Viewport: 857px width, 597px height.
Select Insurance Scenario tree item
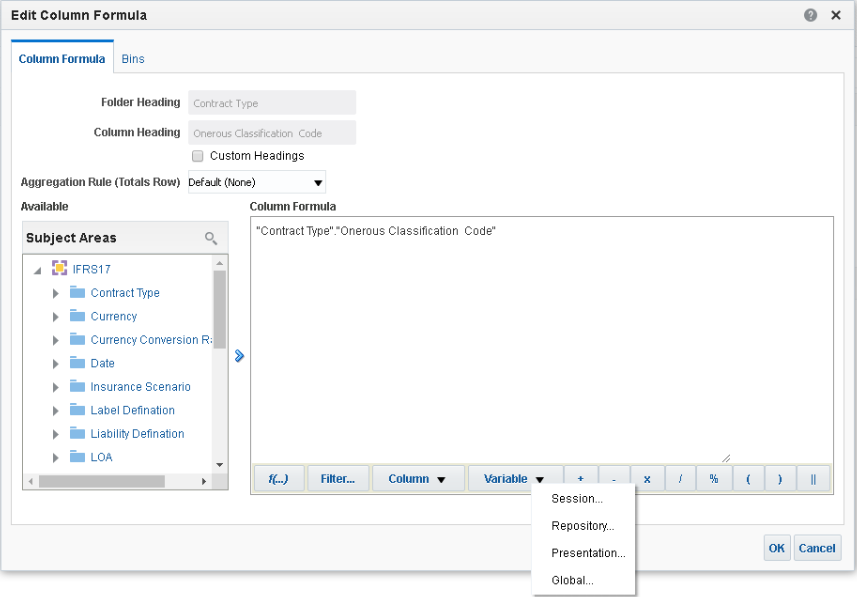[x=140, y=387]
